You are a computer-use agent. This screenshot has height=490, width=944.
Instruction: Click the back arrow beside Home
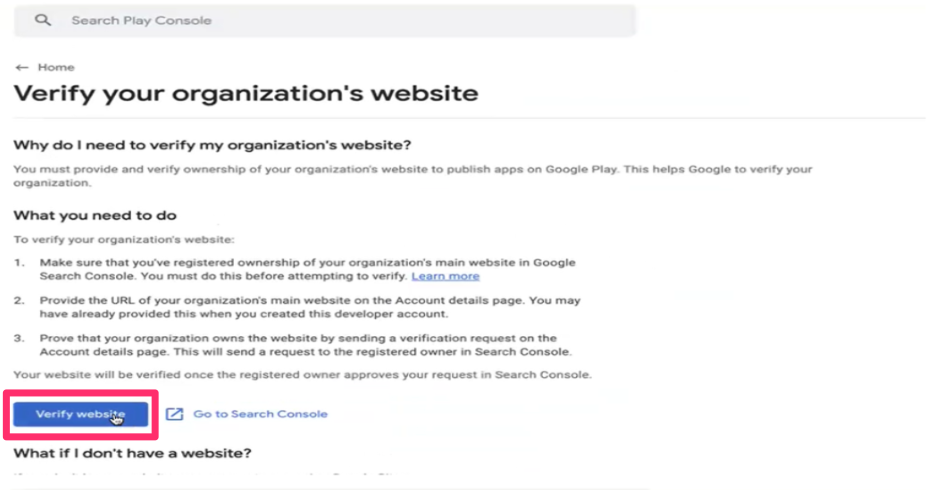point(22,67)
